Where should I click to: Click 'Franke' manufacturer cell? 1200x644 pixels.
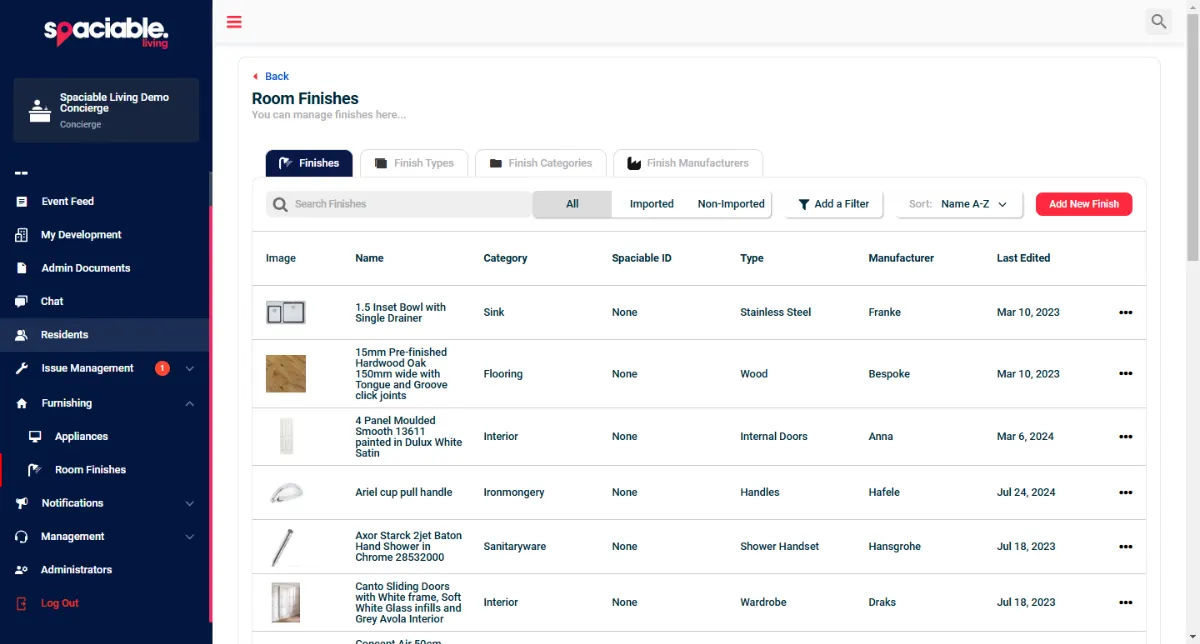884,313
